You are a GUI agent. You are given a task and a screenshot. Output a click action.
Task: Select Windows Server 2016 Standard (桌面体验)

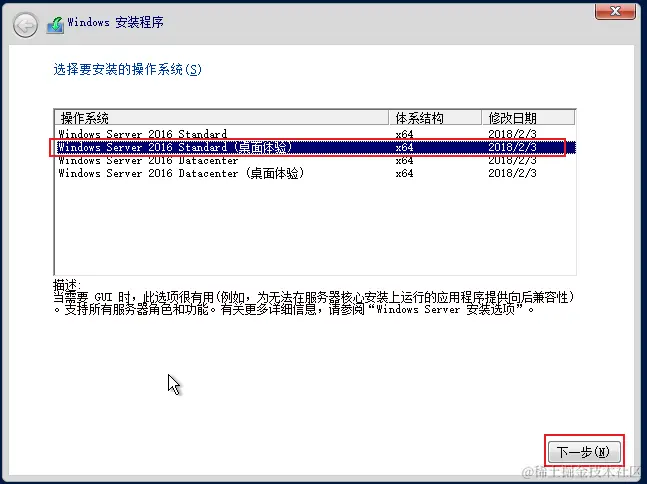315,147
